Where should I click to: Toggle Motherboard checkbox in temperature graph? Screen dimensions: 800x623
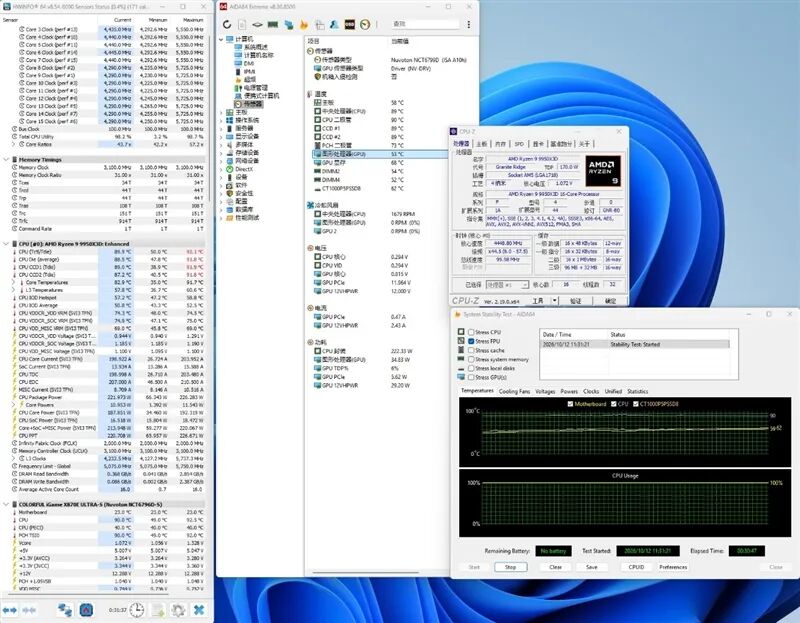click(x=570, y=404)
